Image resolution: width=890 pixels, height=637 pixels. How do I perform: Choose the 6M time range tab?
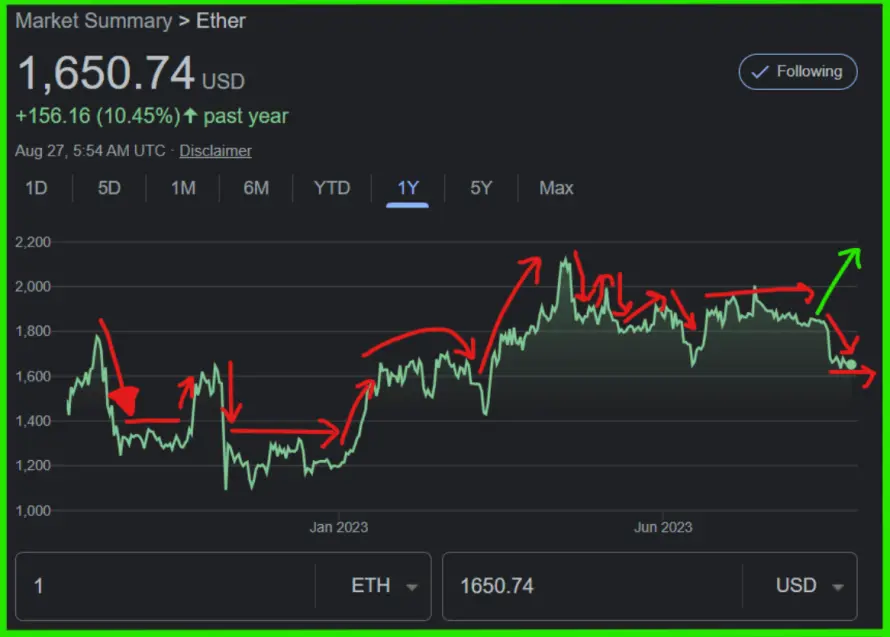tap(256, 188)
